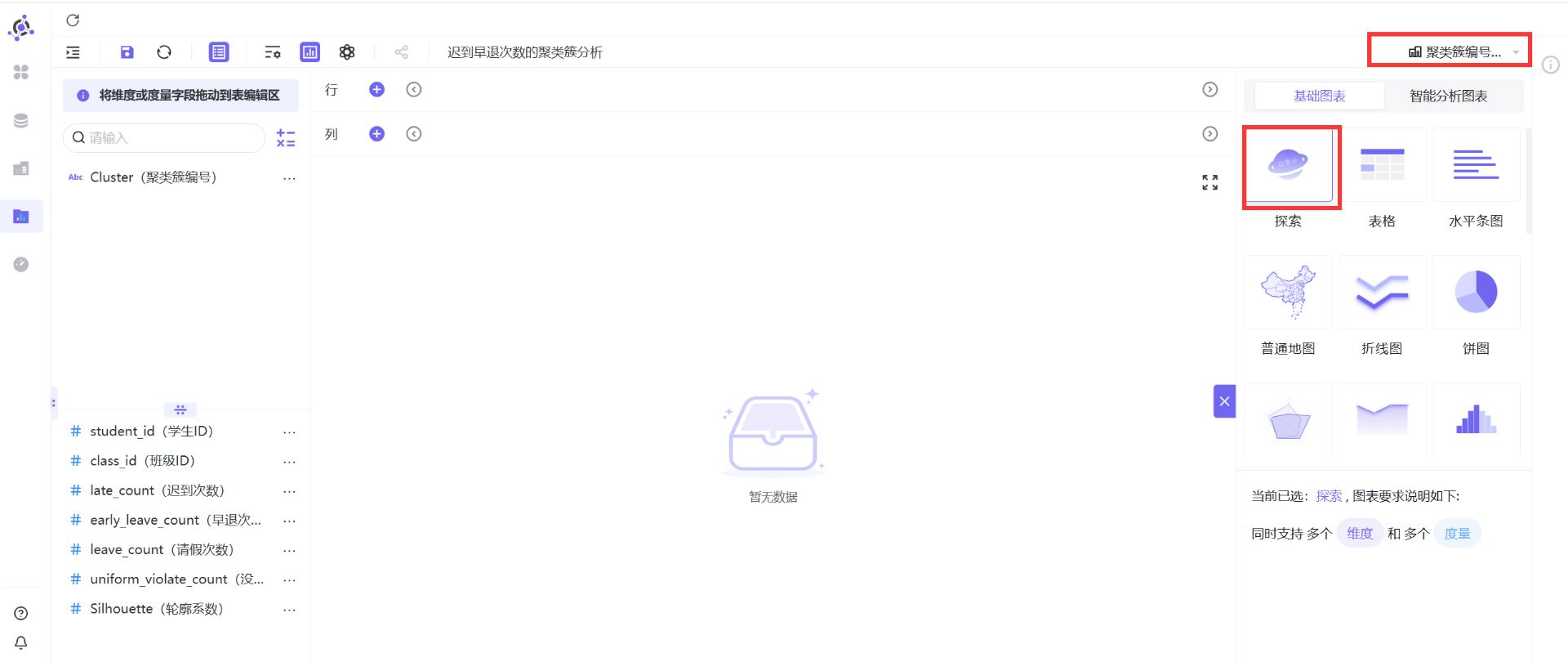This screenshot has height=662, width=1568.
Task: Click the add calculated field icon
Action: point(286,138)
